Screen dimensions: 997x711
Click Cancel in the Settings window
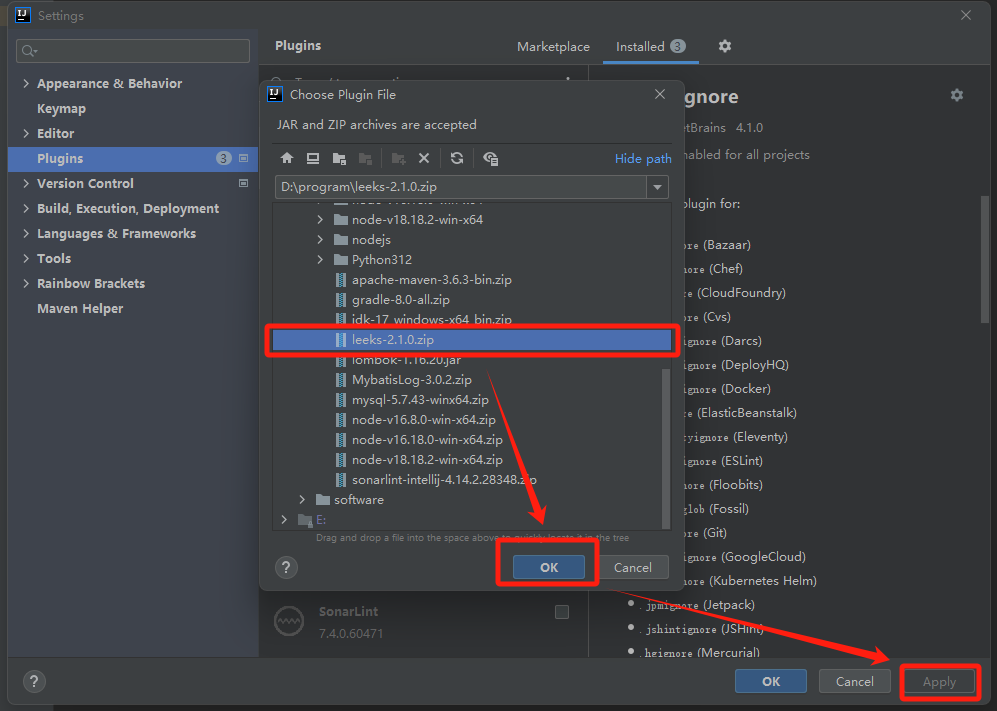[855, 682]
